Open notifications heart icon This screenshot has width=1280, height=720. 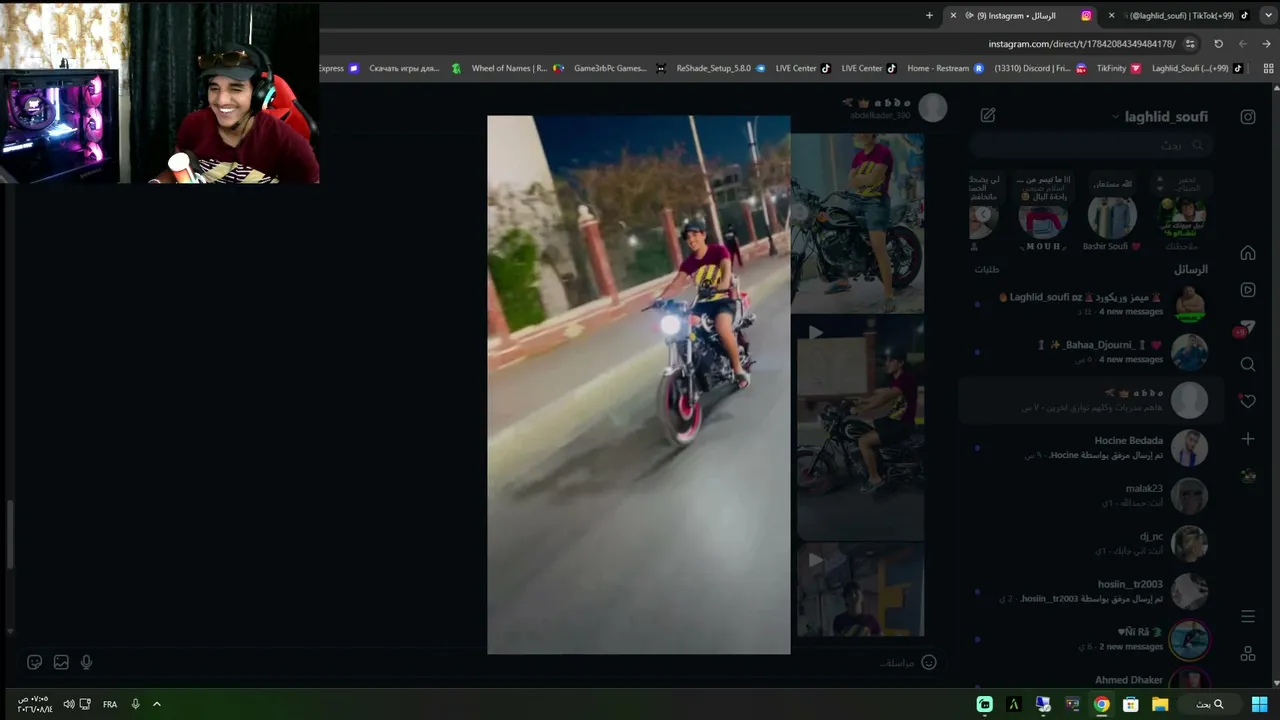(1247, 400)
